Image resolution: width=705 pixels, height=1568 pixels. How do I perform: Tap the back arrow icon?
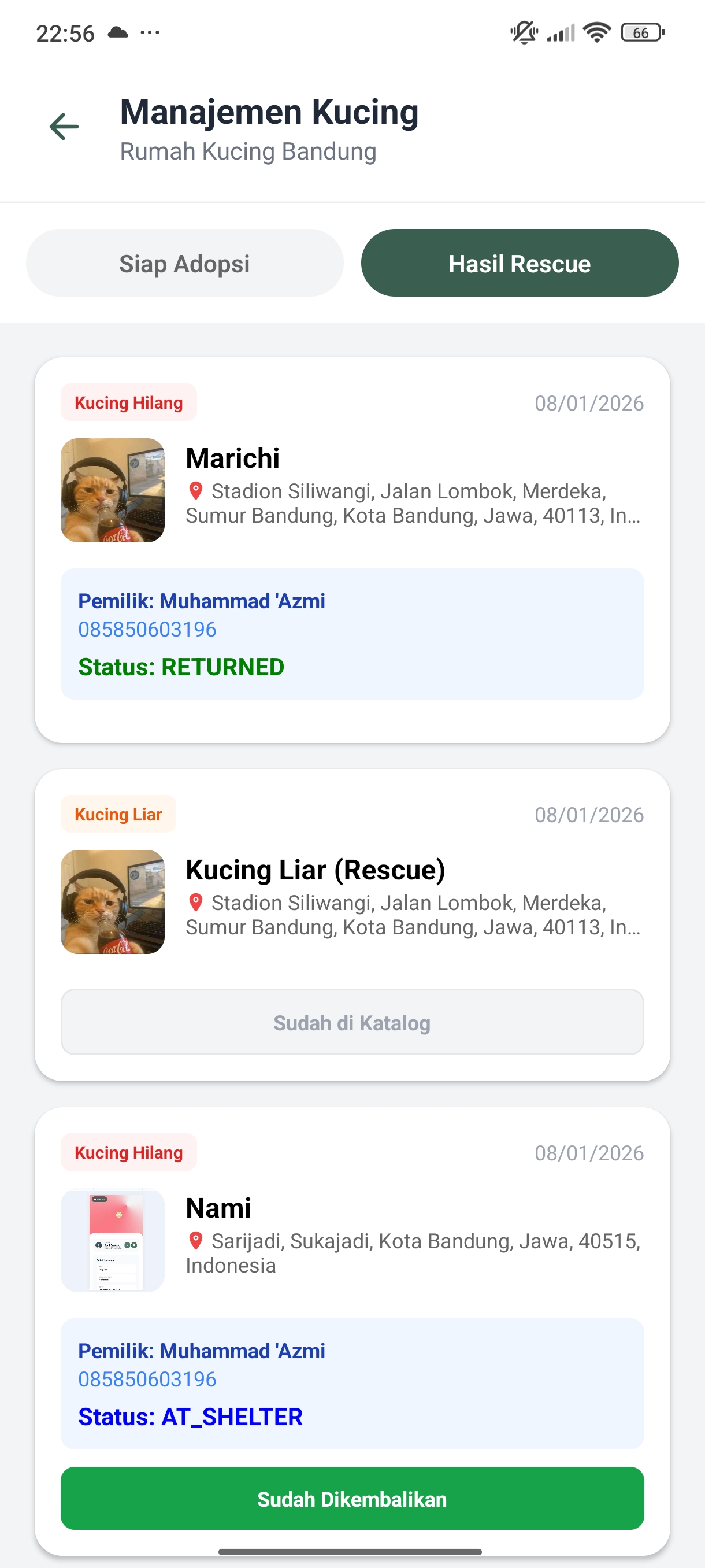pyautogui.click(x=64, y=127)
